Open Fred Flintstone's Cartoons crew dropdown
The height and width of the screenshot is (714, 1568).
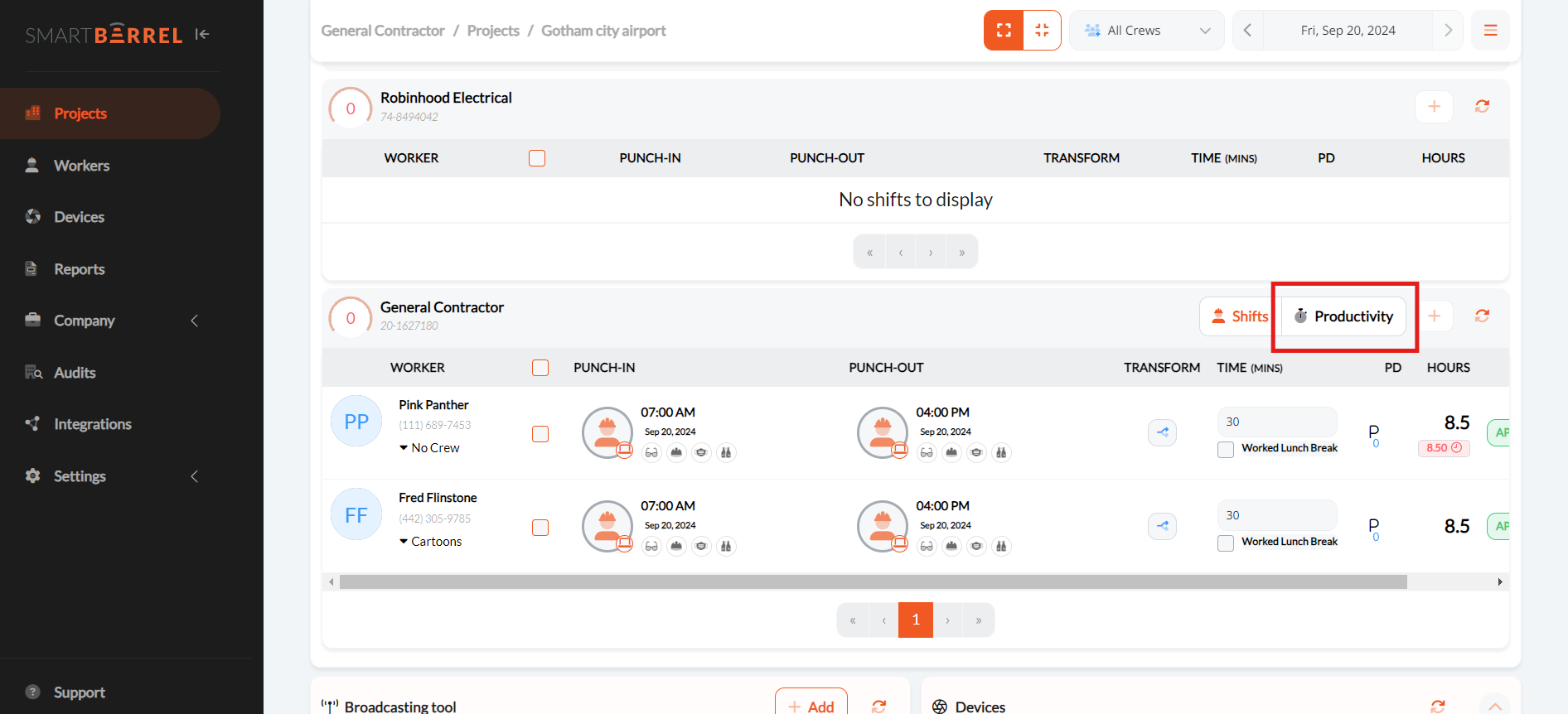click(x=431, y=542)
